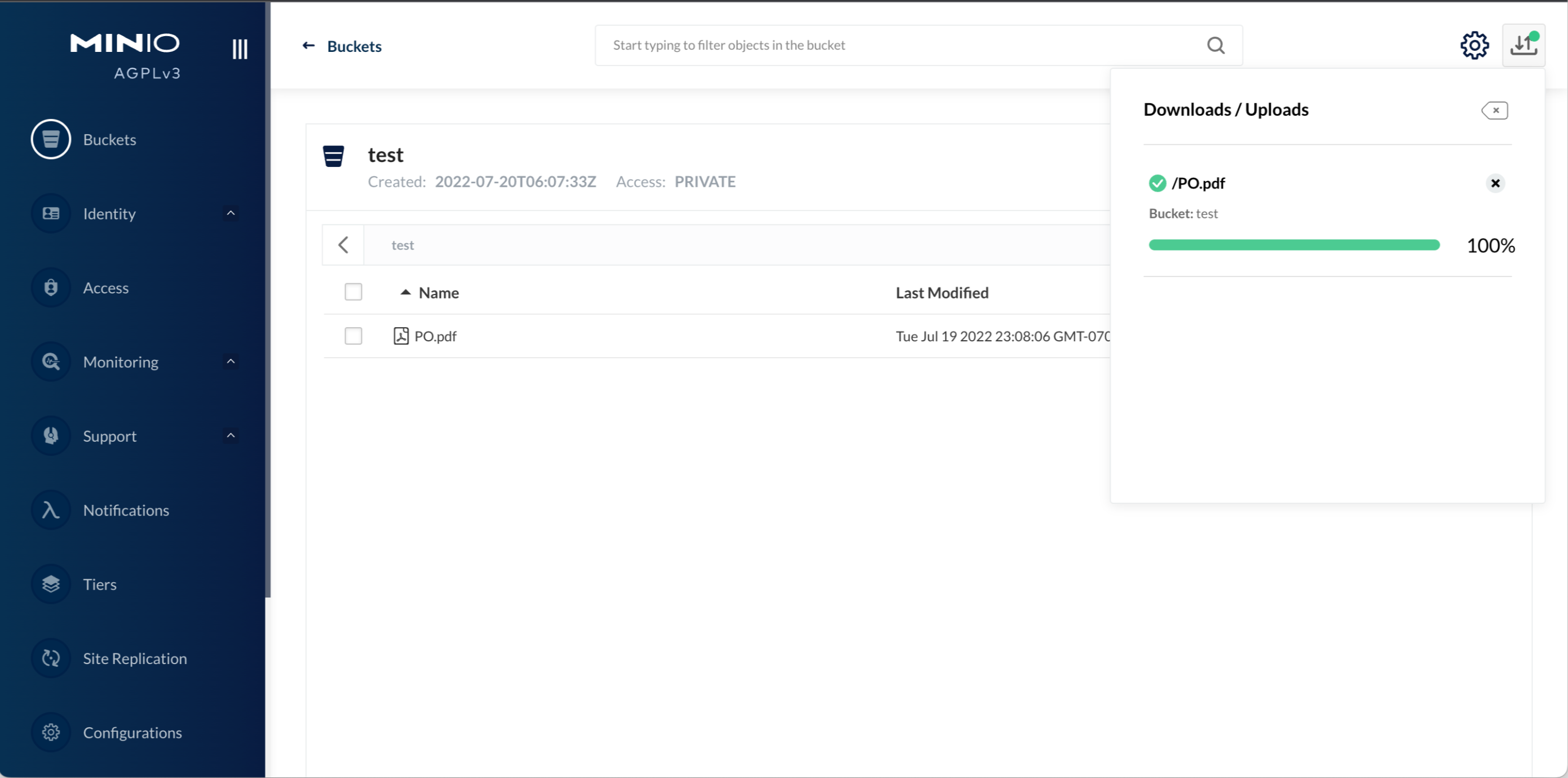Click the bucket settings gear icon

click(x=1474, y=45)
